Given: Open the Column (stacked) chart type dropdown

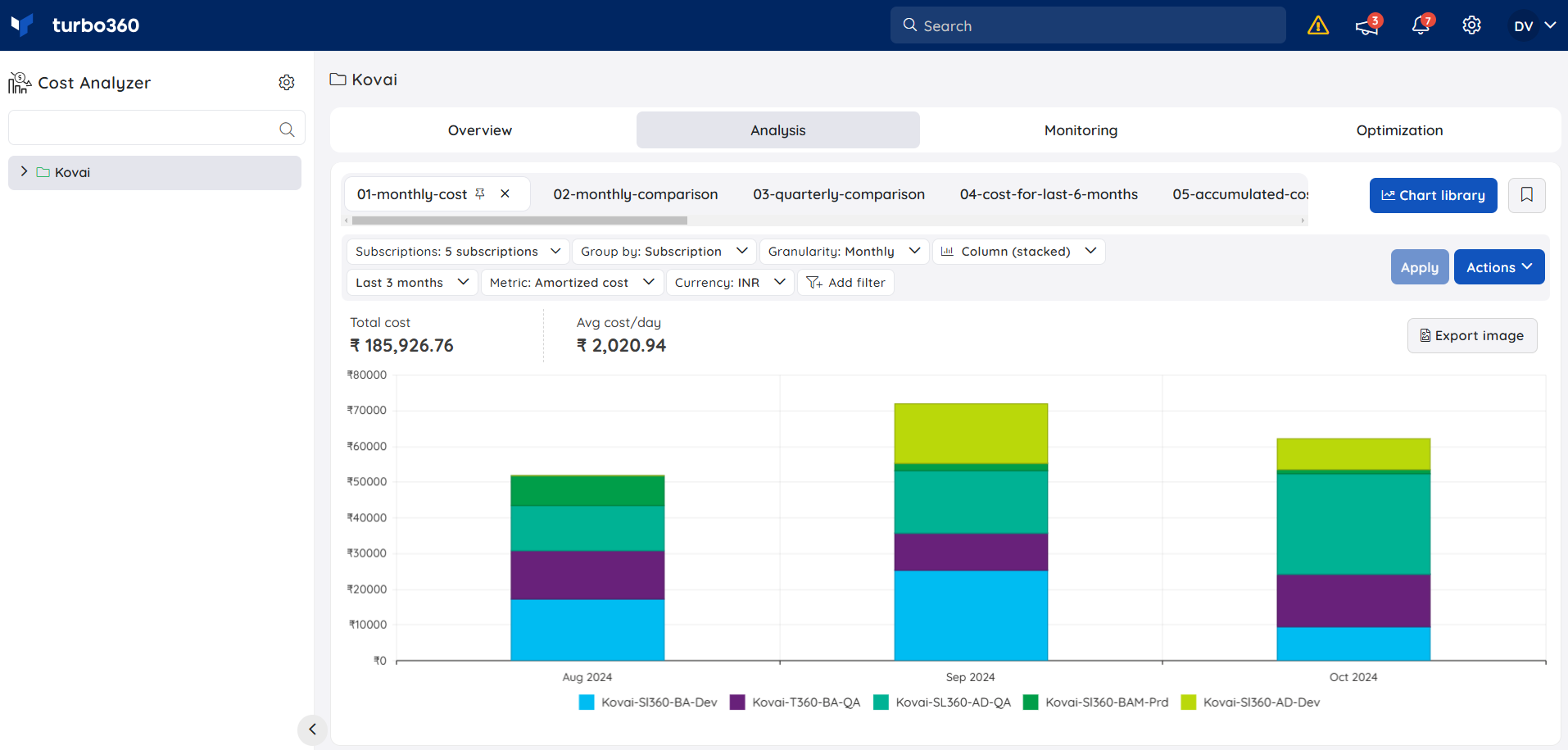Looking at the screenshot, I should click(x=1018, y=252).
